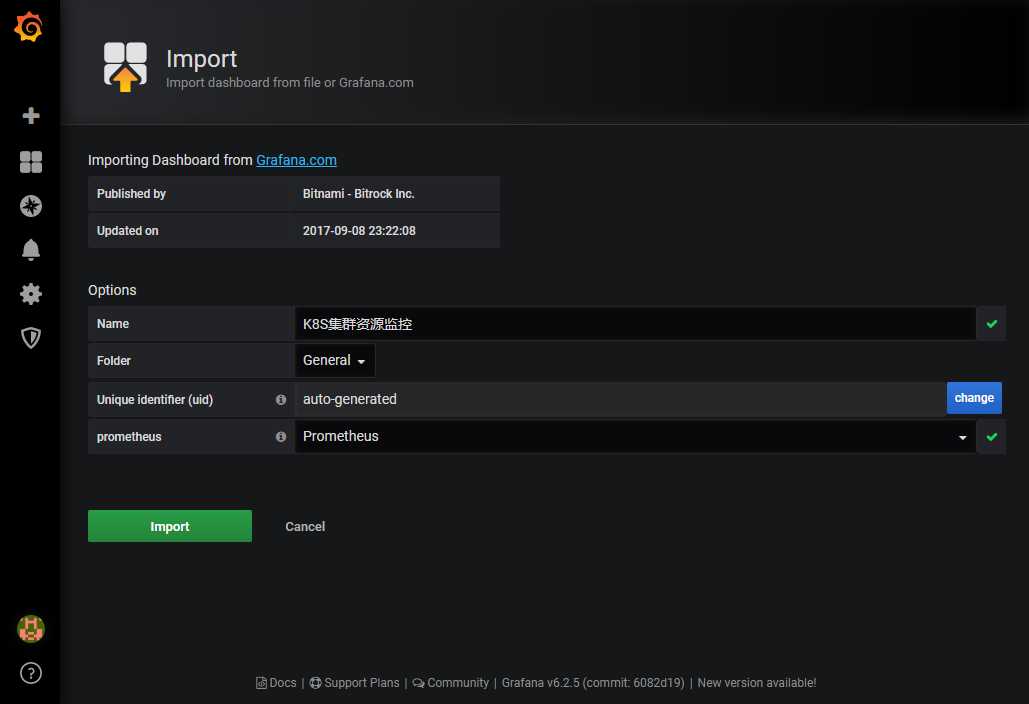
Task: Open the Explore compass icon
Action: [31, 206]
